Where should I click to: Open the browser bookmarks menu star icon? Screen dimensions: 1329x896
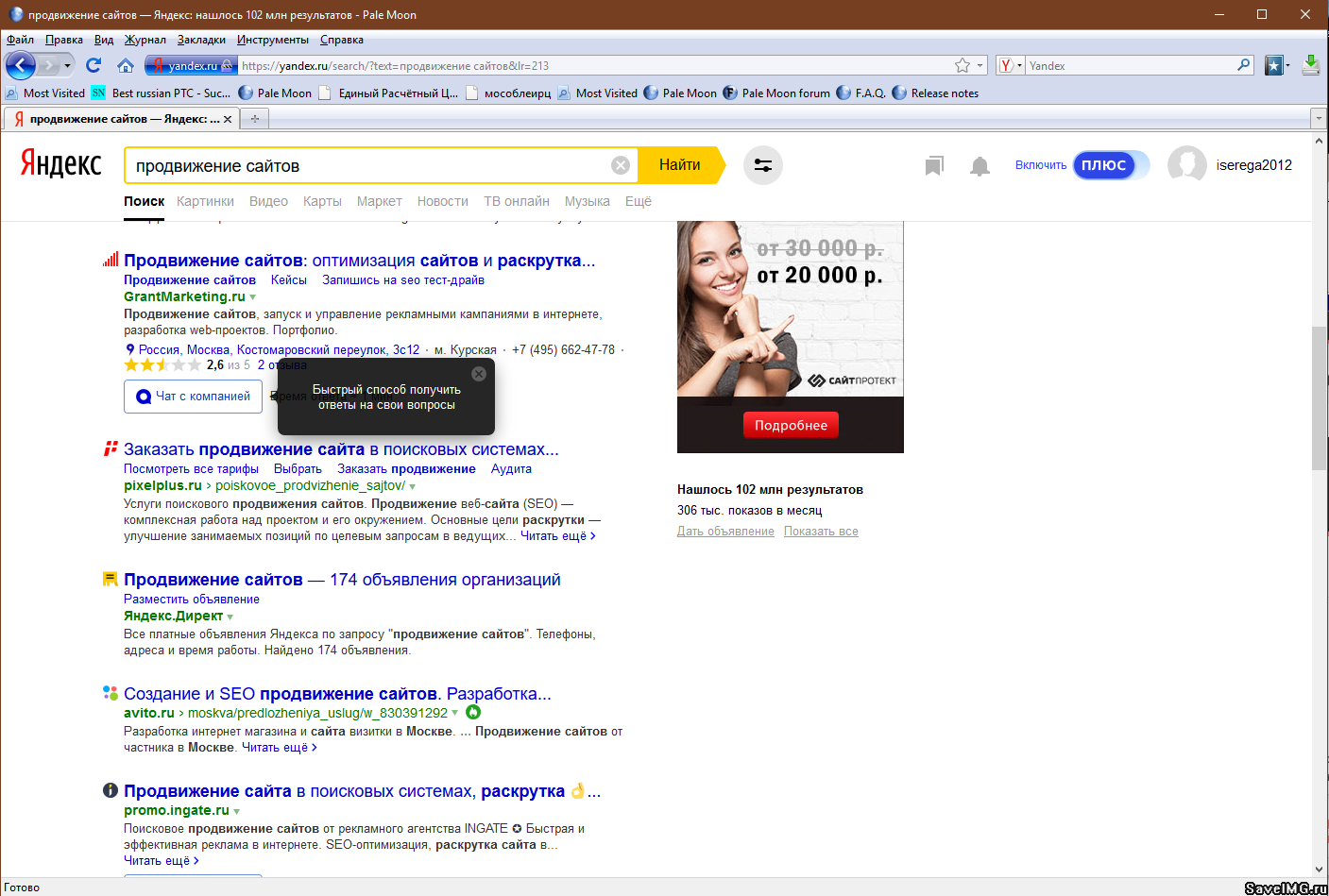click(x=1273, y=65)
